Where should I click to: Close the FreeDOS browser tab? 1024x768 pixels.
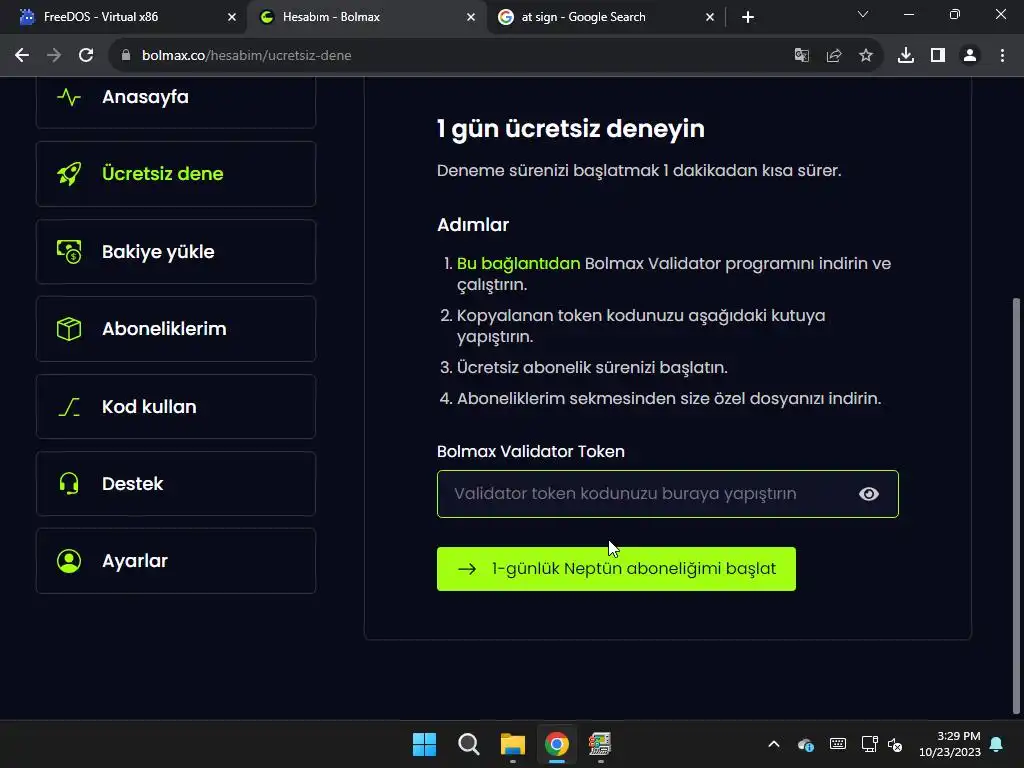tap(232, 17)
